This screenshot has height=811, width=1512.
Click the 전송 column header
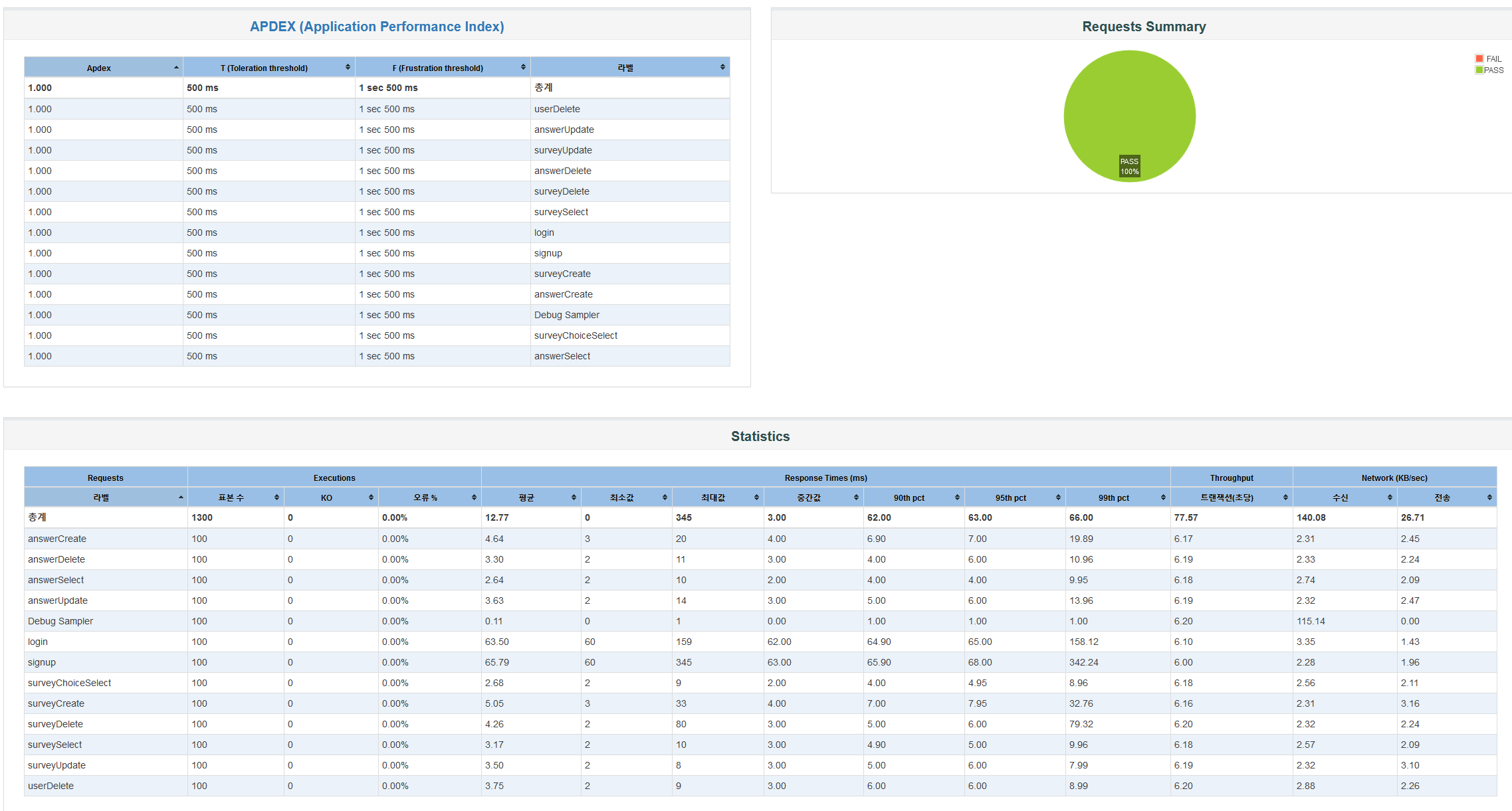(x=1442, y=497)
